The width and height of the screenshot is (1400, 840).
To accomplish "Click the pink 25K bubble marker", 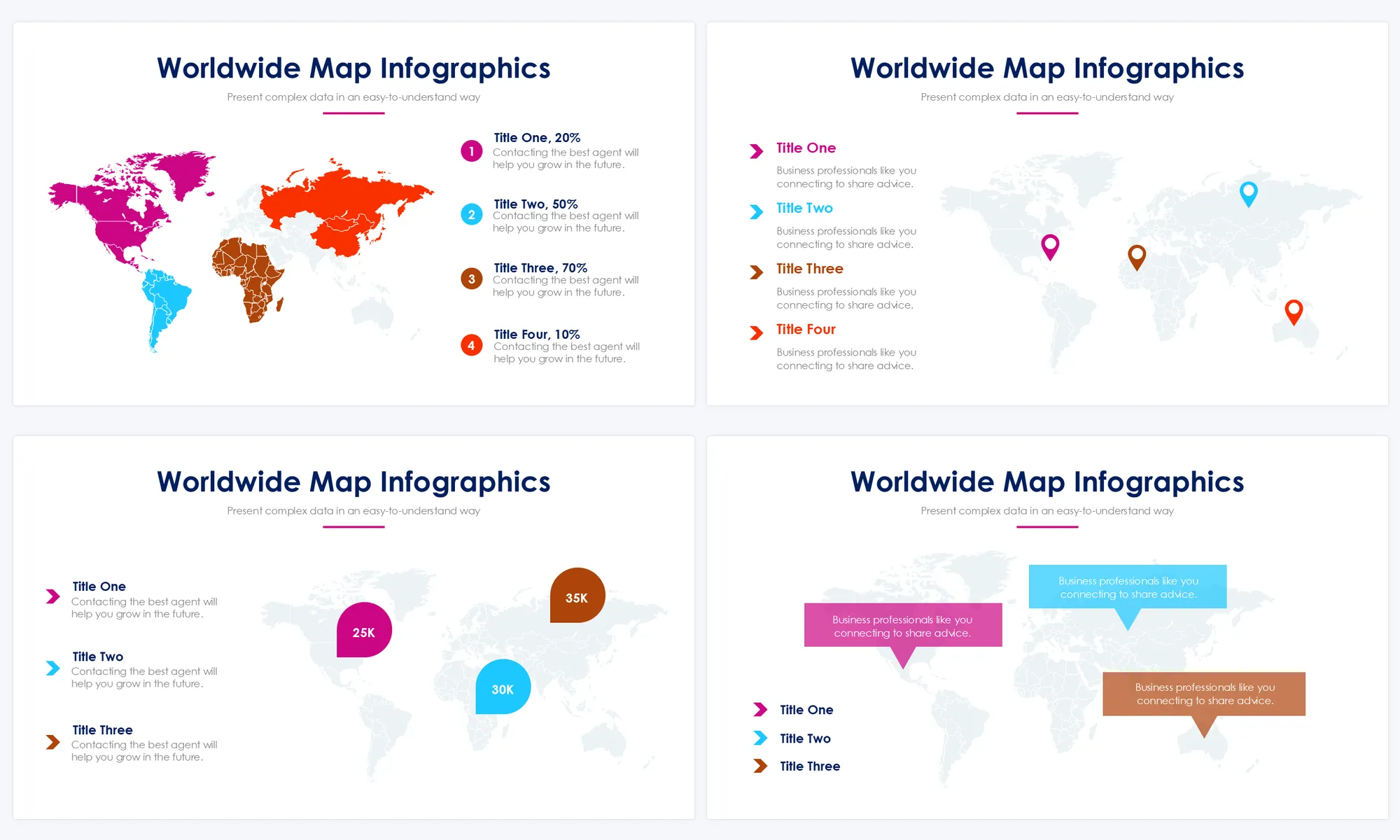I will (364, 630).
